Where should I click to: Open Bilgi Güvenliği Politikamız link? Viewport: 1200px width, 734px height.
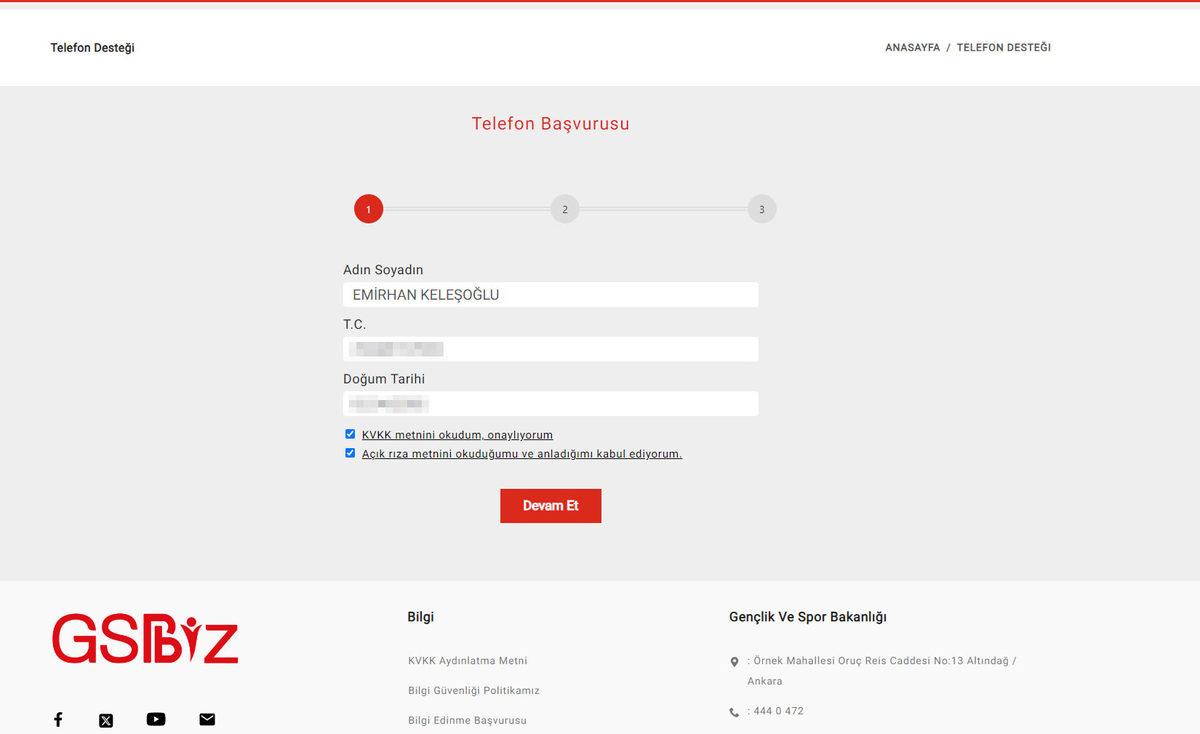473,691
